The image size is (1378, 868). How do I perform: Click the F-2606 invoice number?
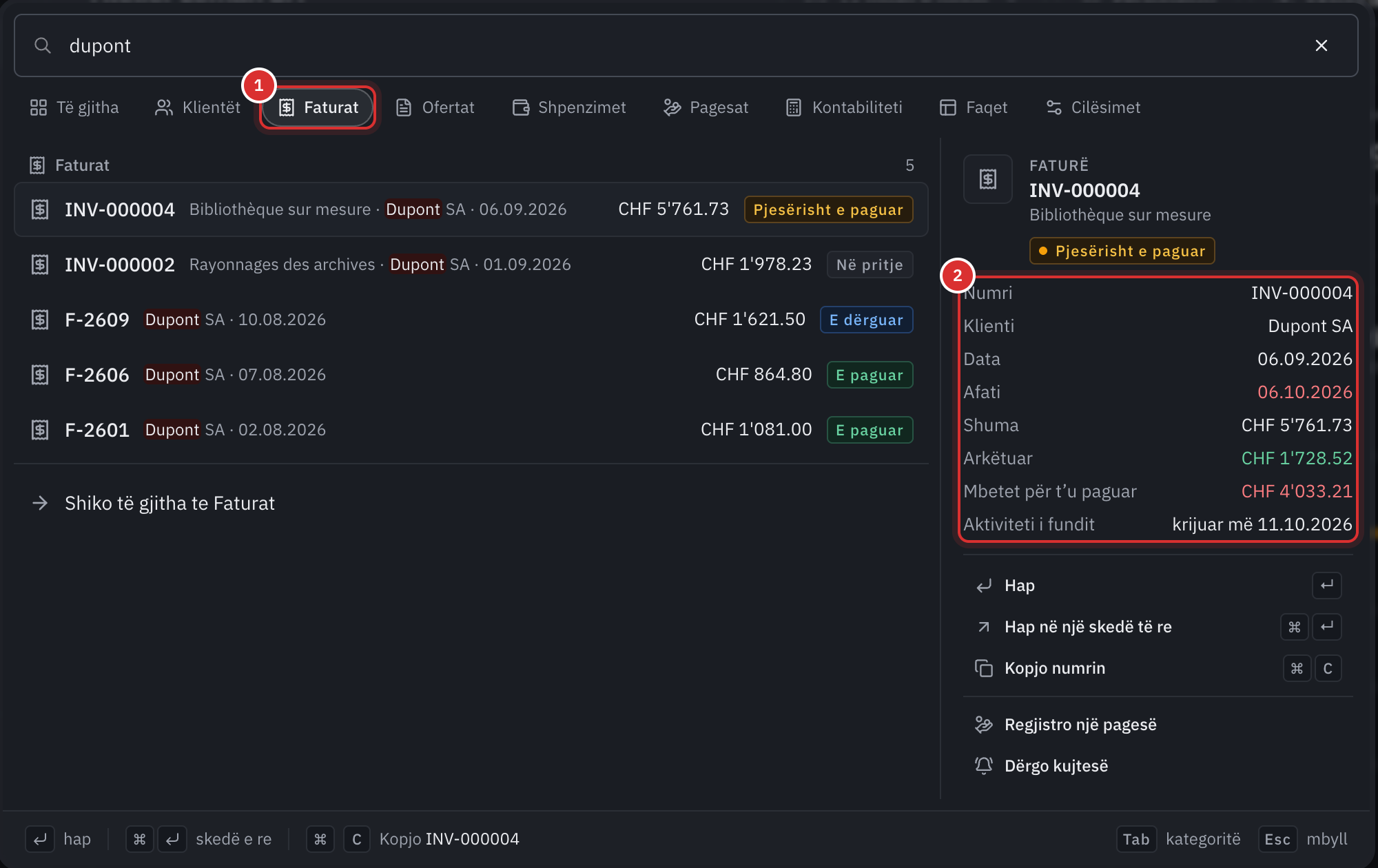point(97,375)
